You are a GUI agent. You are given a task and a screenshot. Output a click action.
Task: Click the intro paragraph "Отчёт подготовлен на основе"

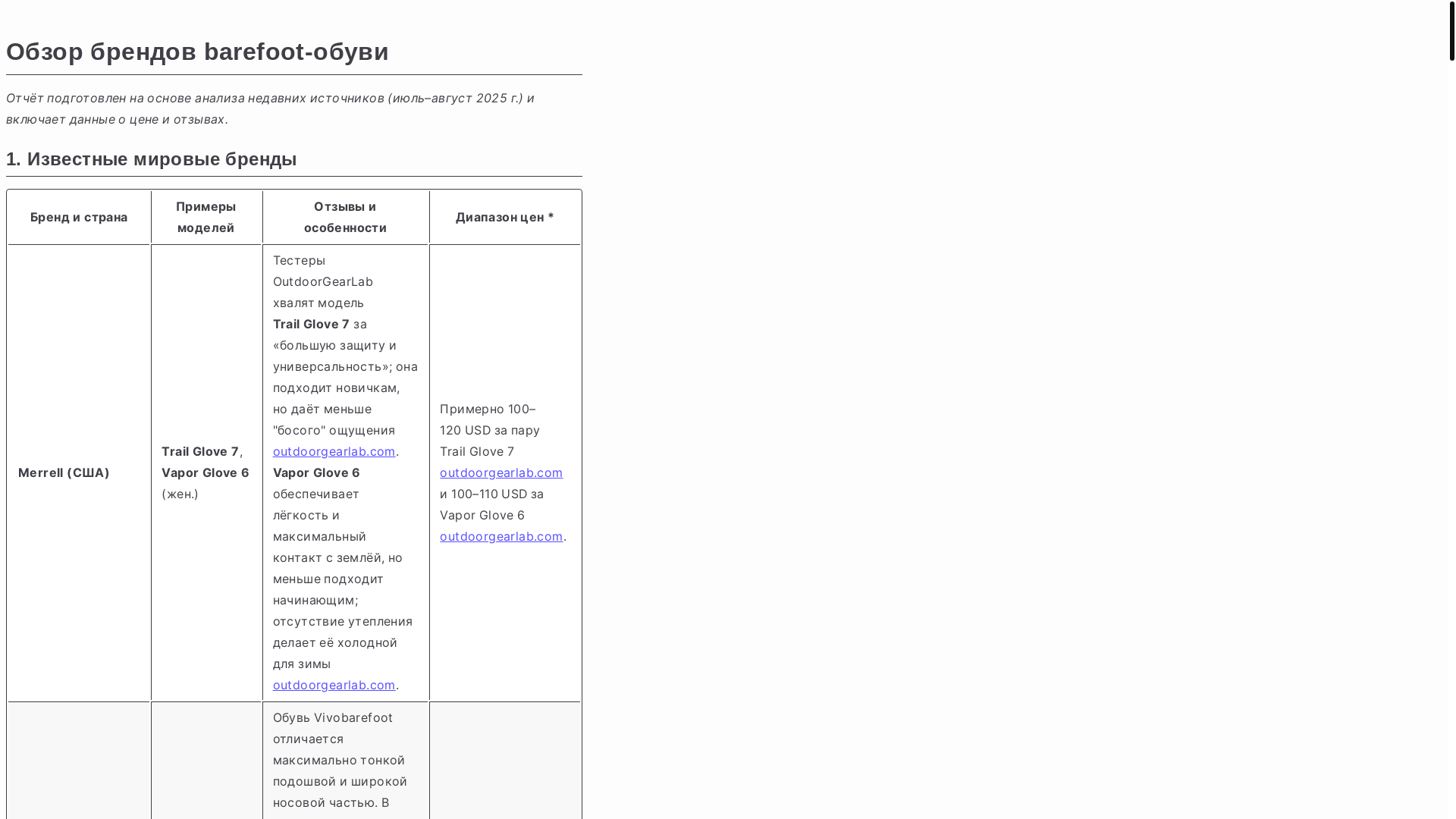click(x=270, y=108)
